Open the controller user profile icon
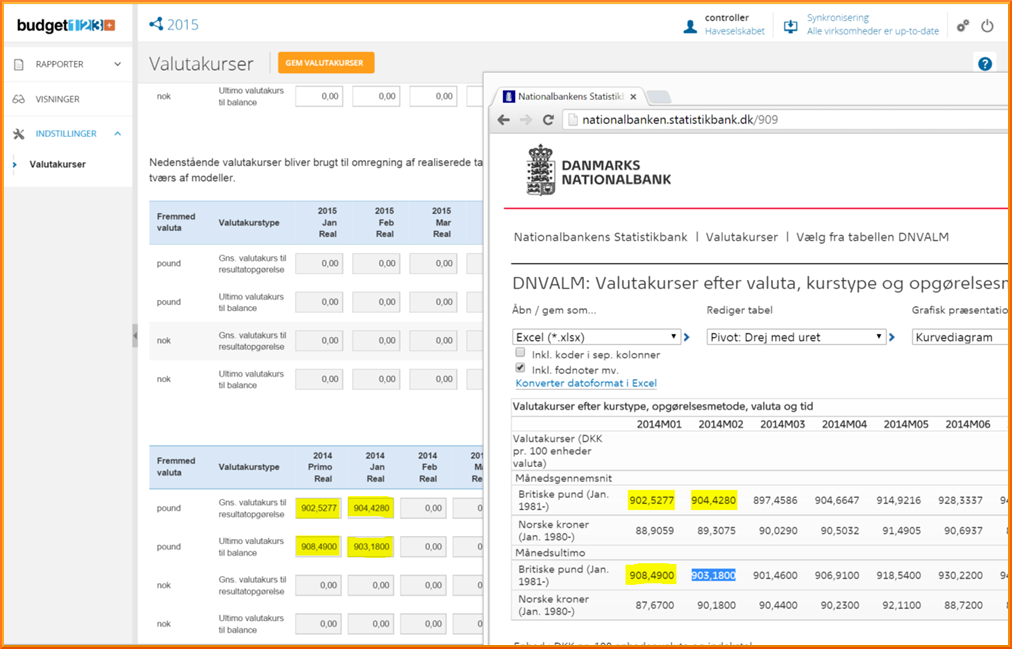Screen dimensions: 1012x649 tap(690, 26)
